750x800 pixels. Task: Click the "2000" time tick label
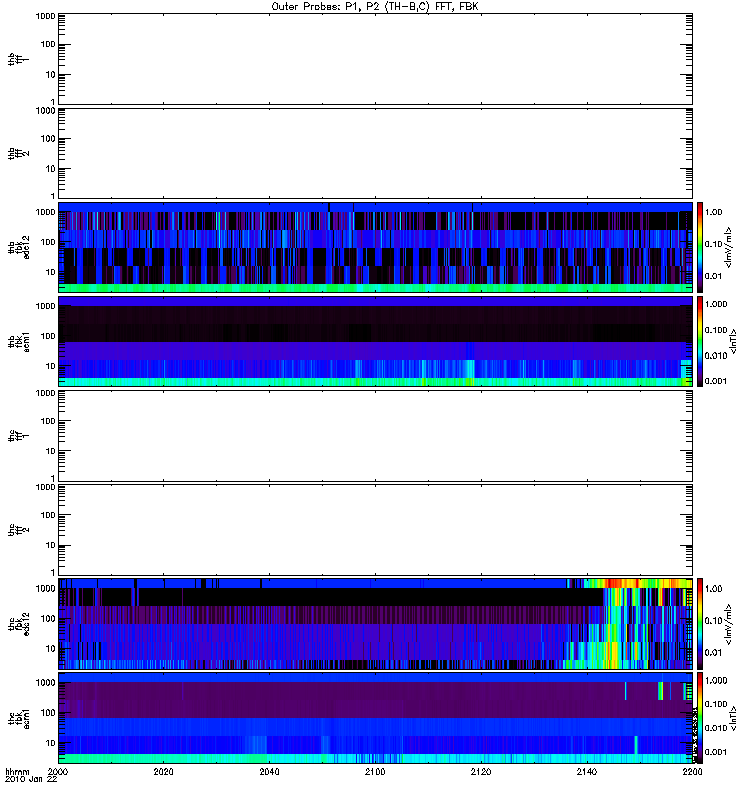click(x=58, y=772)
